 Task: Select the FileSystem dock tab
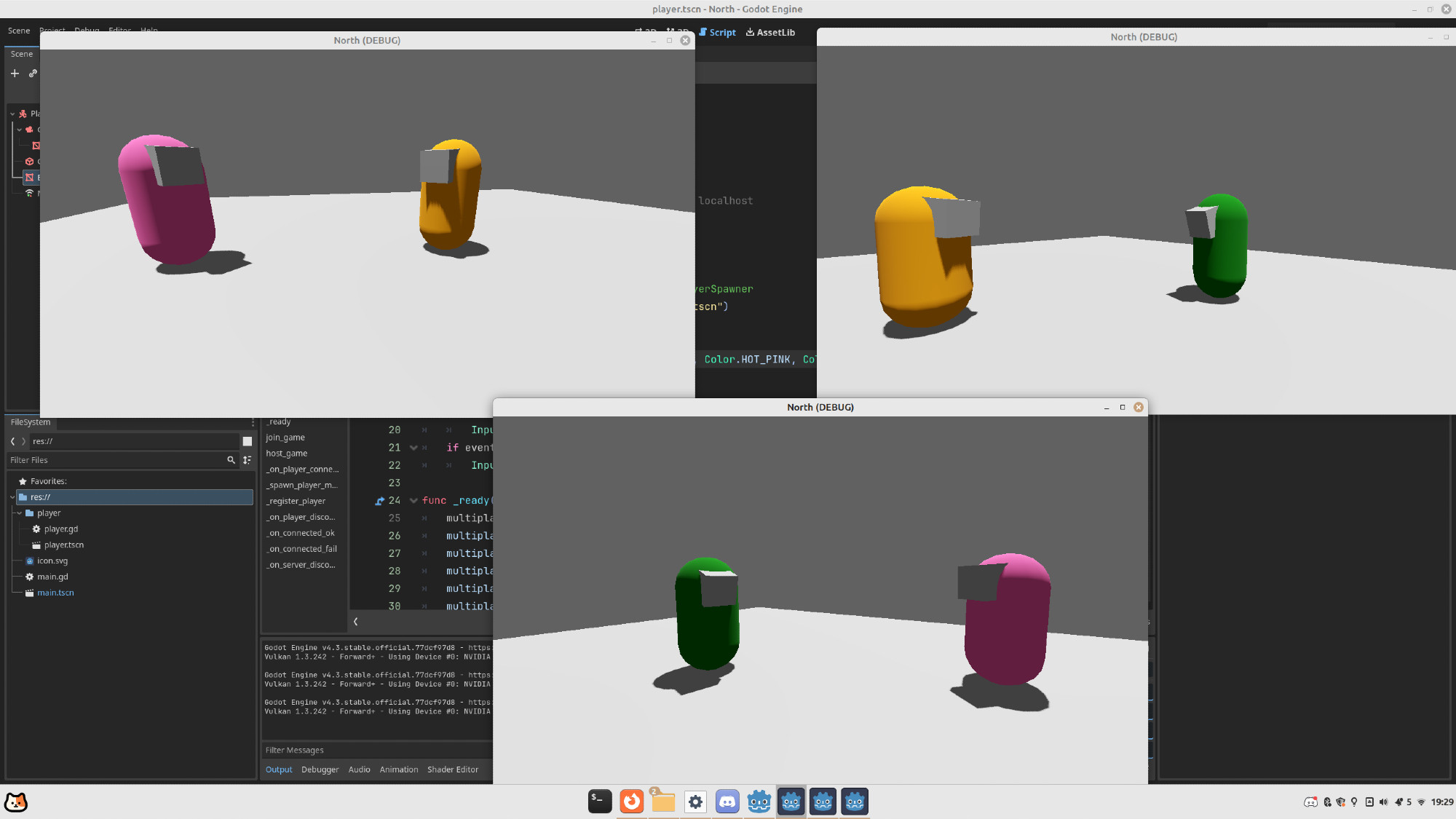click(31, 422)
